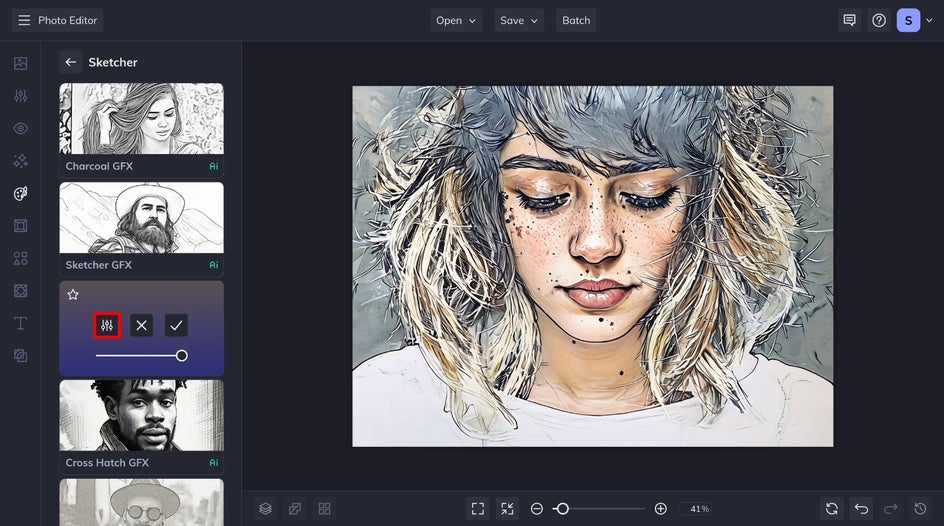Go back from the Sketcher panel
The height and width of the screenshot is (526, 944).
click(70, 62)
